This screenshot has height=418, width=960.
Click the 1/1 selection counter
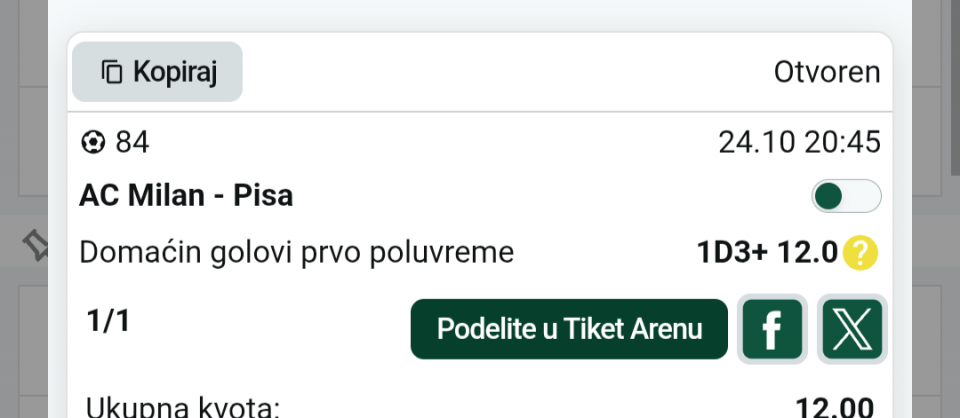(x=108, y=321)
